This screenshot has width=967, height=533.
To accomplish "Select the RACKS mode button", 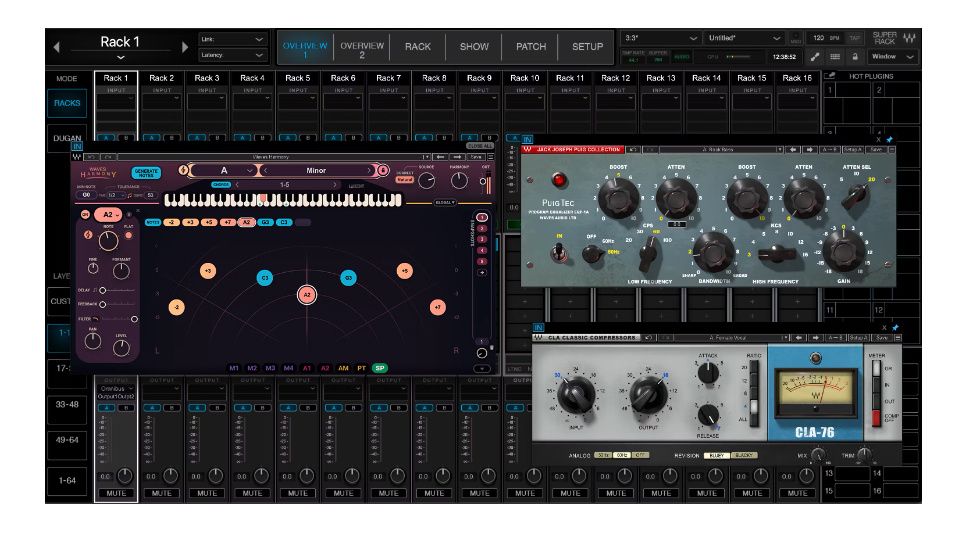I will pos(67,103).
